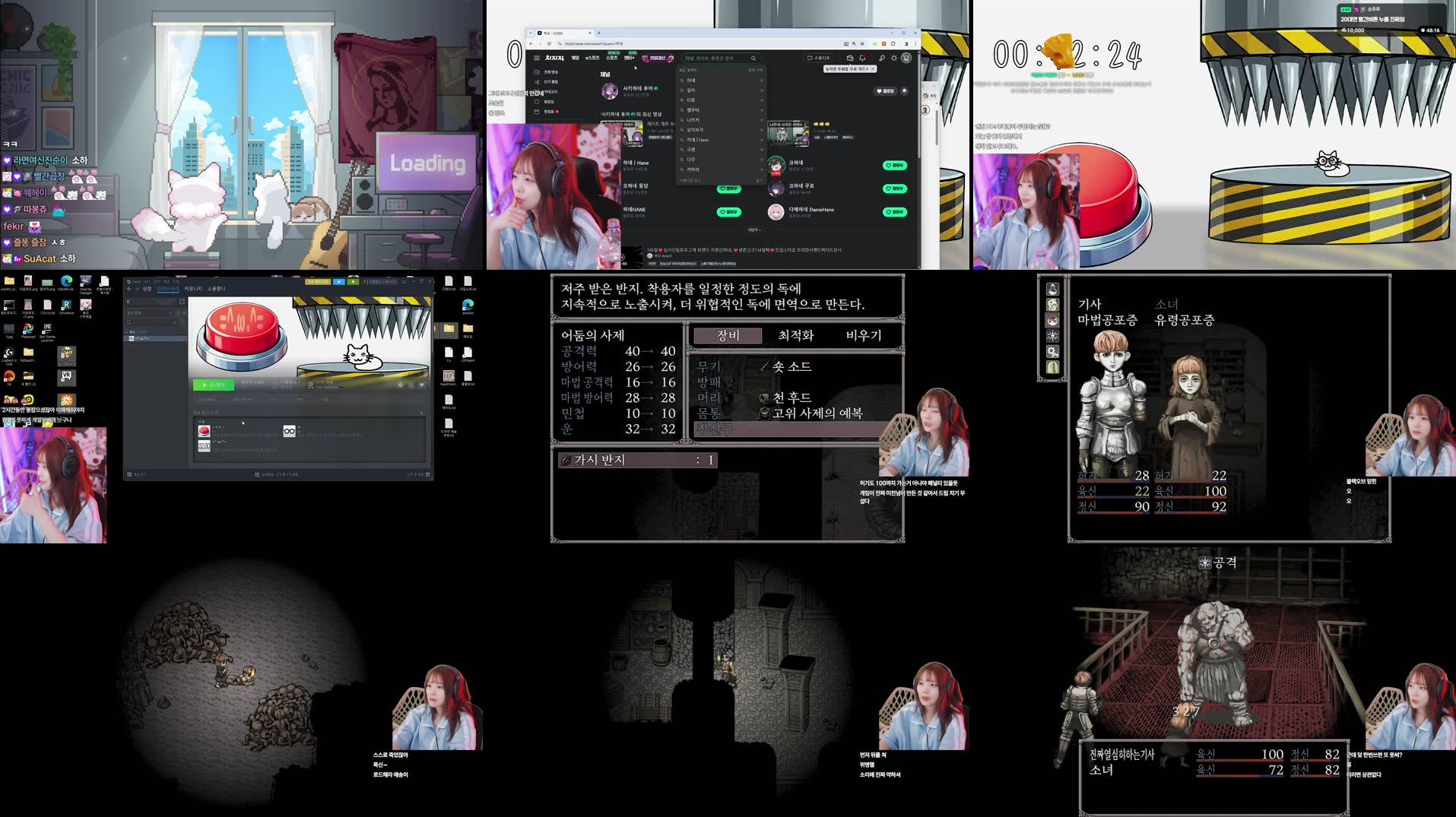The width and height of the screenshot is (1456, 817).
Task: Select the door exit icon in the game sidebar
Action: click(1052, 366)
